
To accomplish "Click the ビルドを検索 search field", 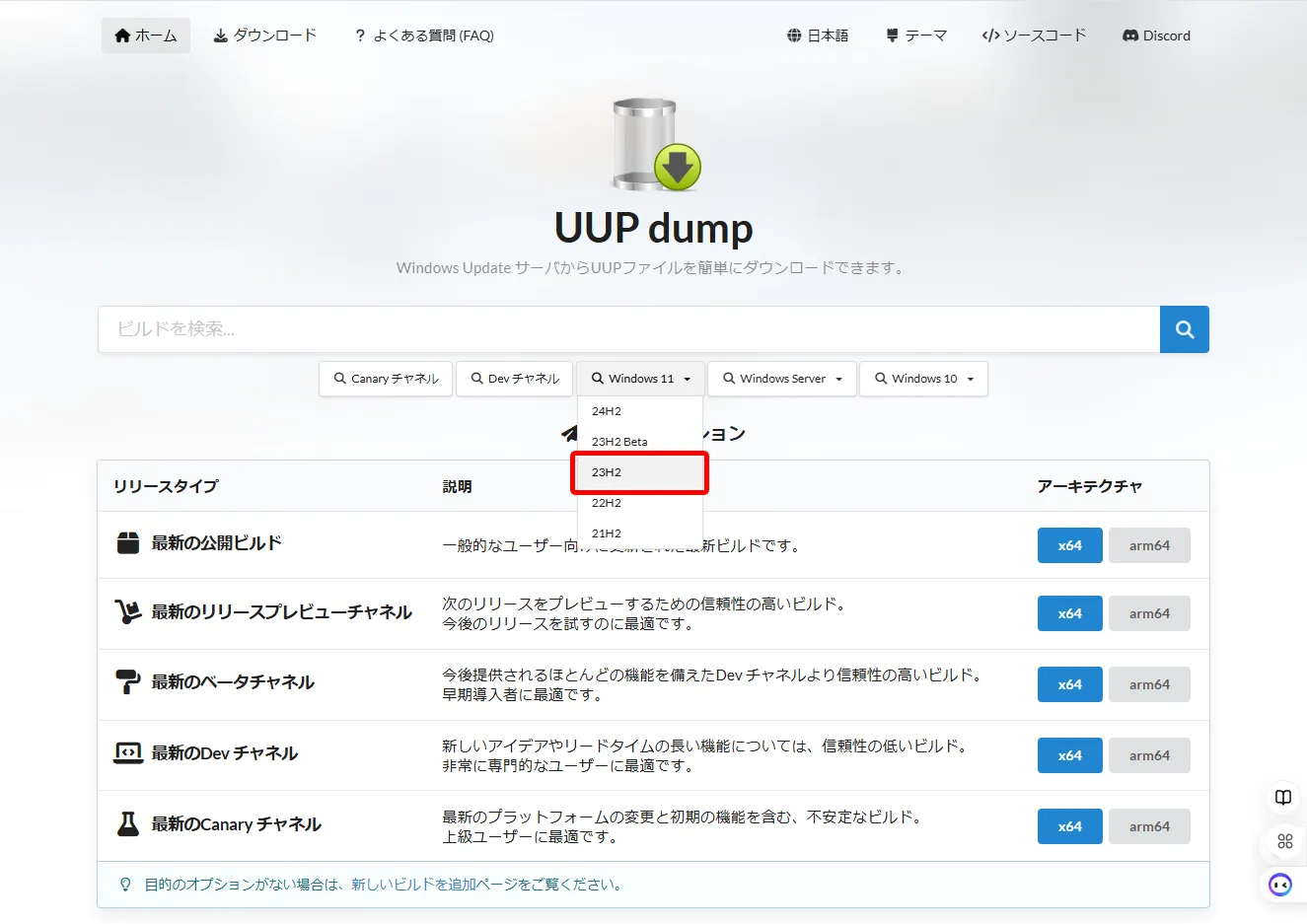I will (628, 329).
